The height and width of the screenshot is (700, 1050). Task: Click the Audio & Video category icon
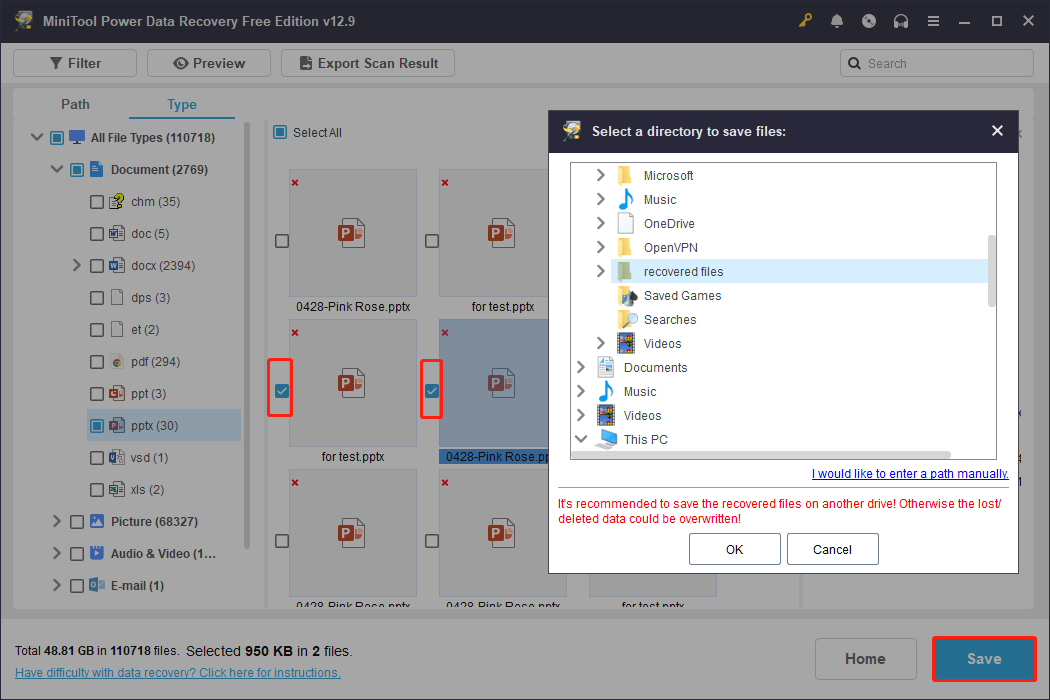tap(97, 553)
